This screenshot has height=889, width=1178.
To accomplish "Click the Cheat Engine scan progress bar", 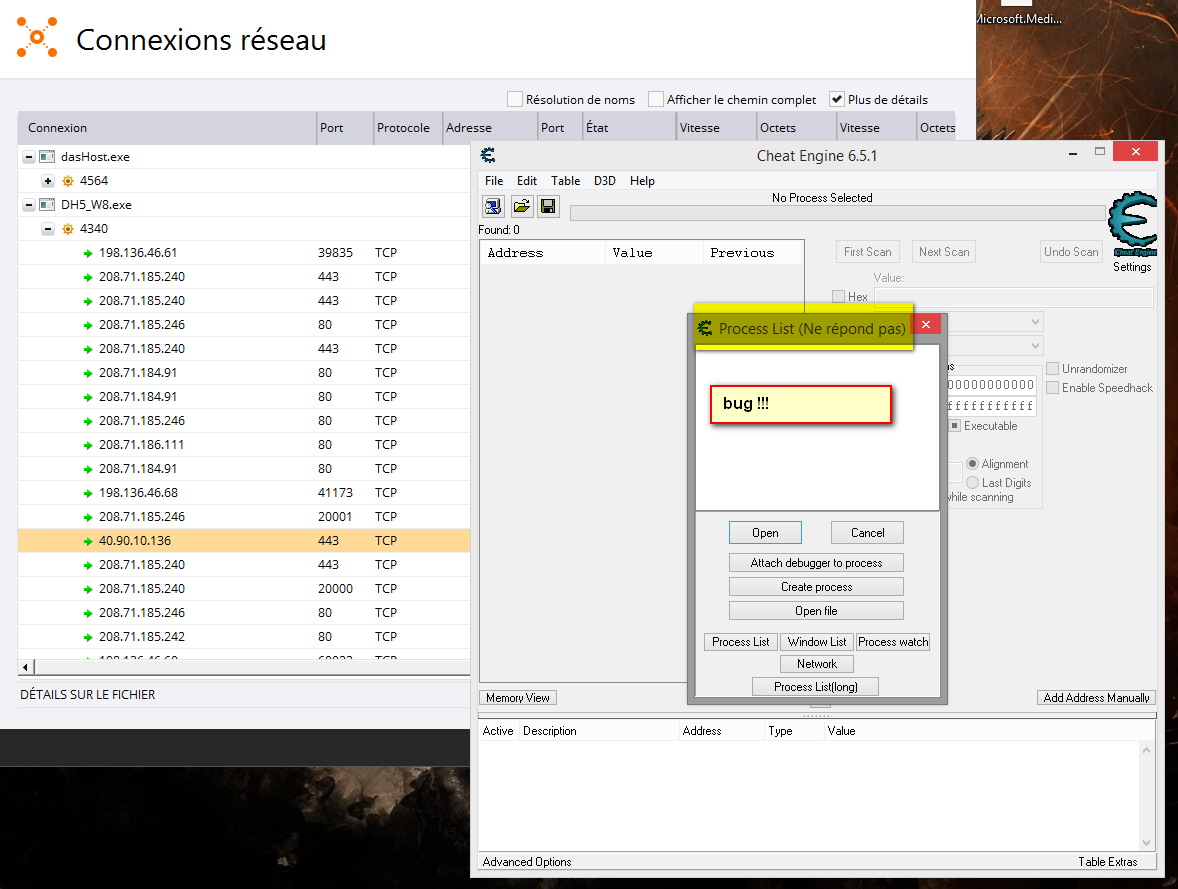I will pos(837,213).
